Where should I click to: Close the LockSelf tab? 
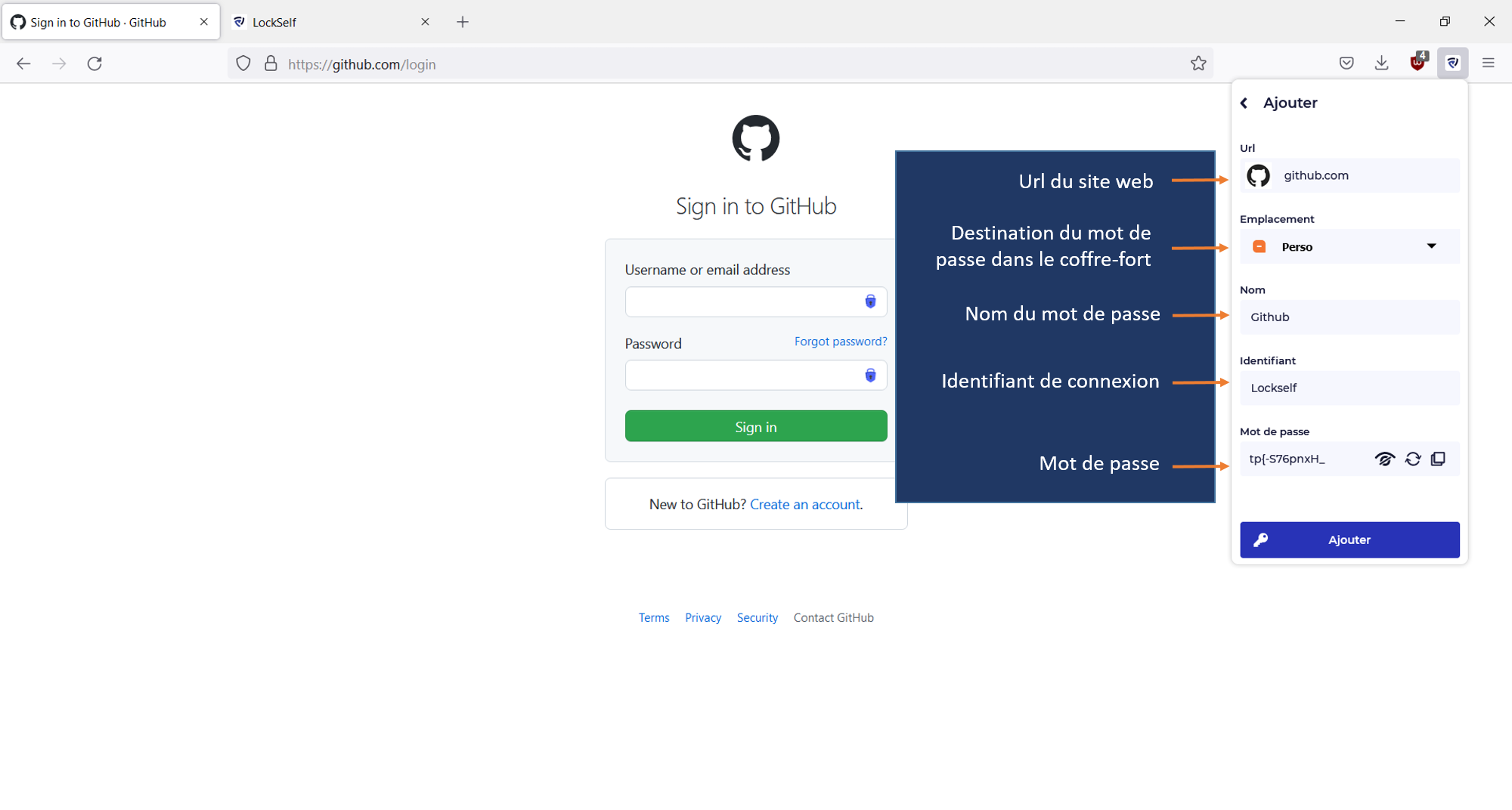point(426,22)
